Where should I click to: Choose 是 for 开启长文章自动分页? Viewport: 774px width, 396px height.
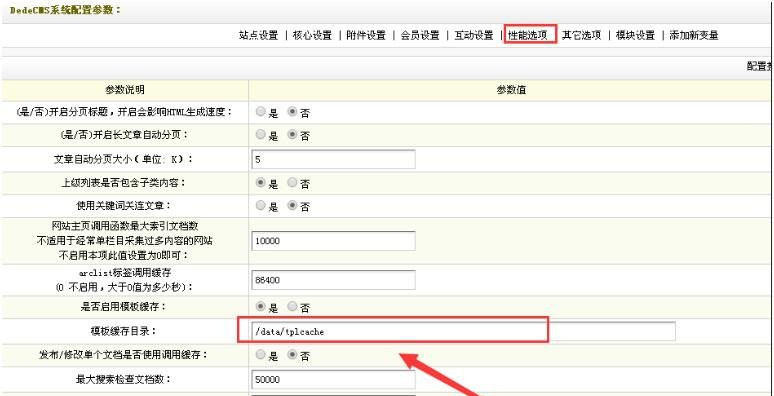[x=260, y=135]
